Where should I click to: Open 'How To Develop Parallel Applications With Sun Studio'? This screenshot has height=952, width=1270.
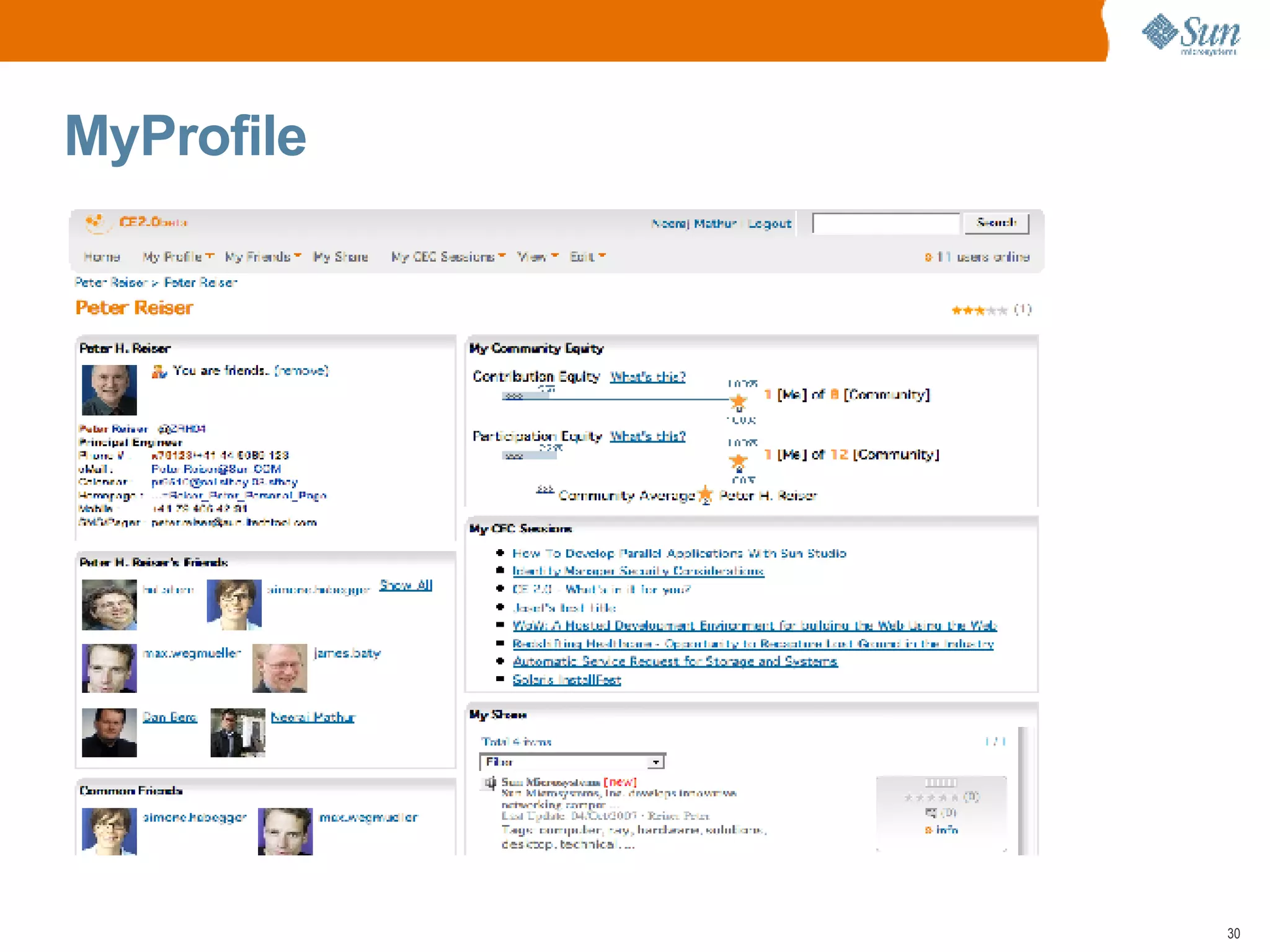[679, 553]
